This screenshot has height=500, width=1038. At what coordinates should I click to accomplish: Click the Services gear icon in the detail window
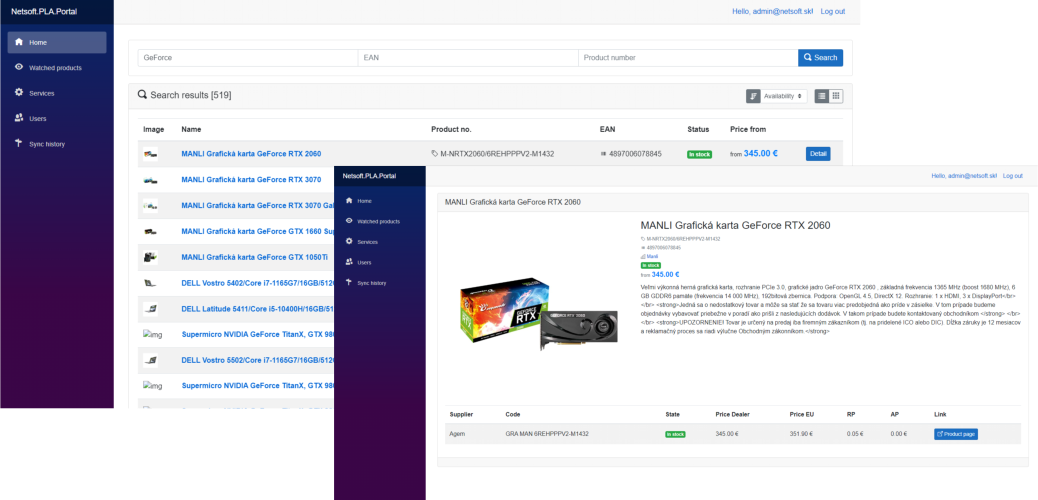pos(349,241)
